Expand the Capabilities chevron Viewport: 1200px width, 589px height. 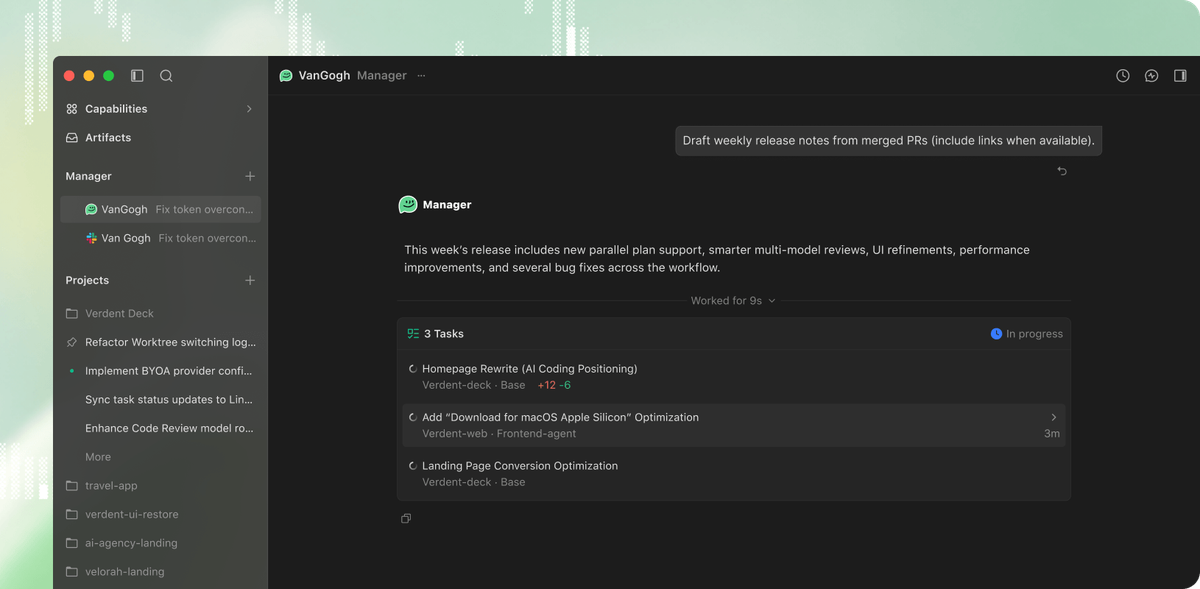(249, 109)
